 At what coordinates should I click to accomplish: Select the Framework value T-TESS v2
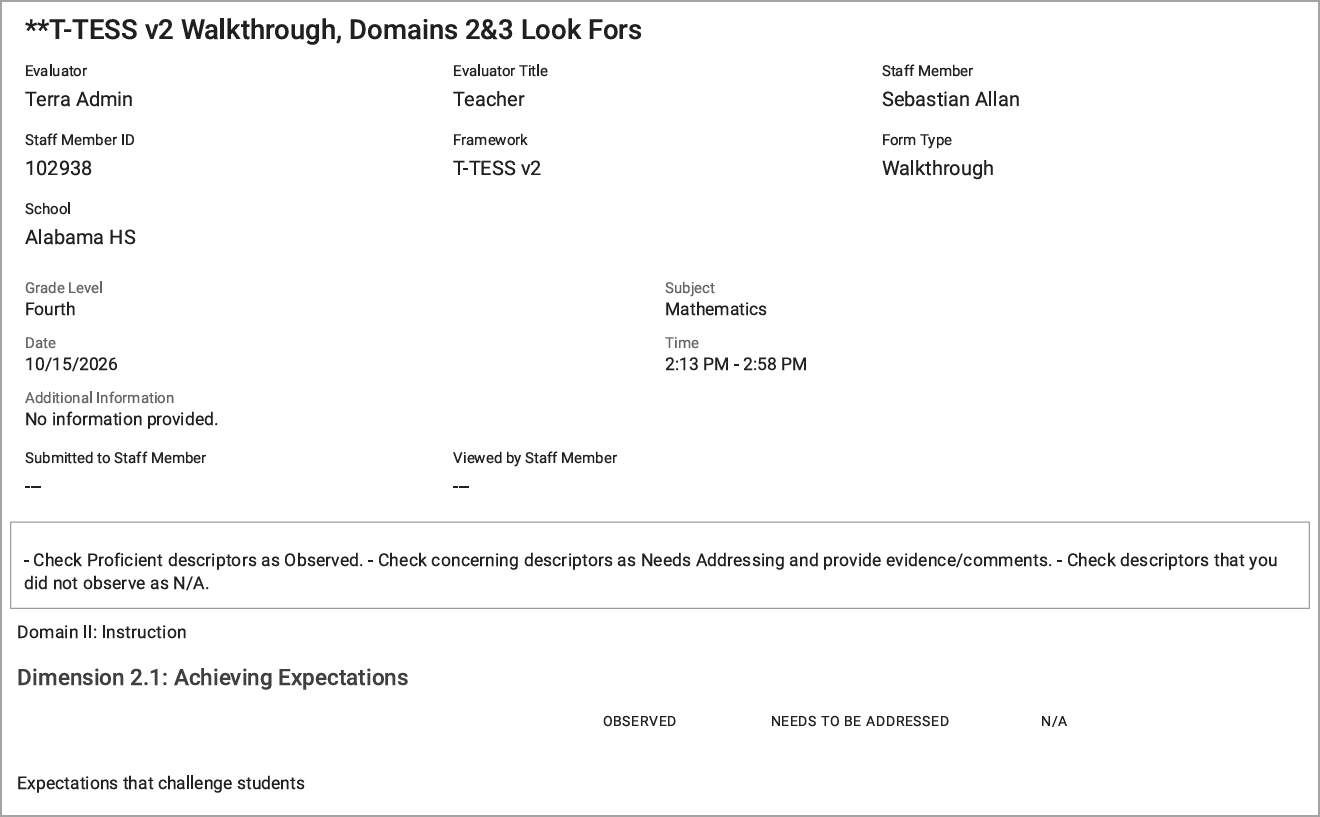coord(497,168)
